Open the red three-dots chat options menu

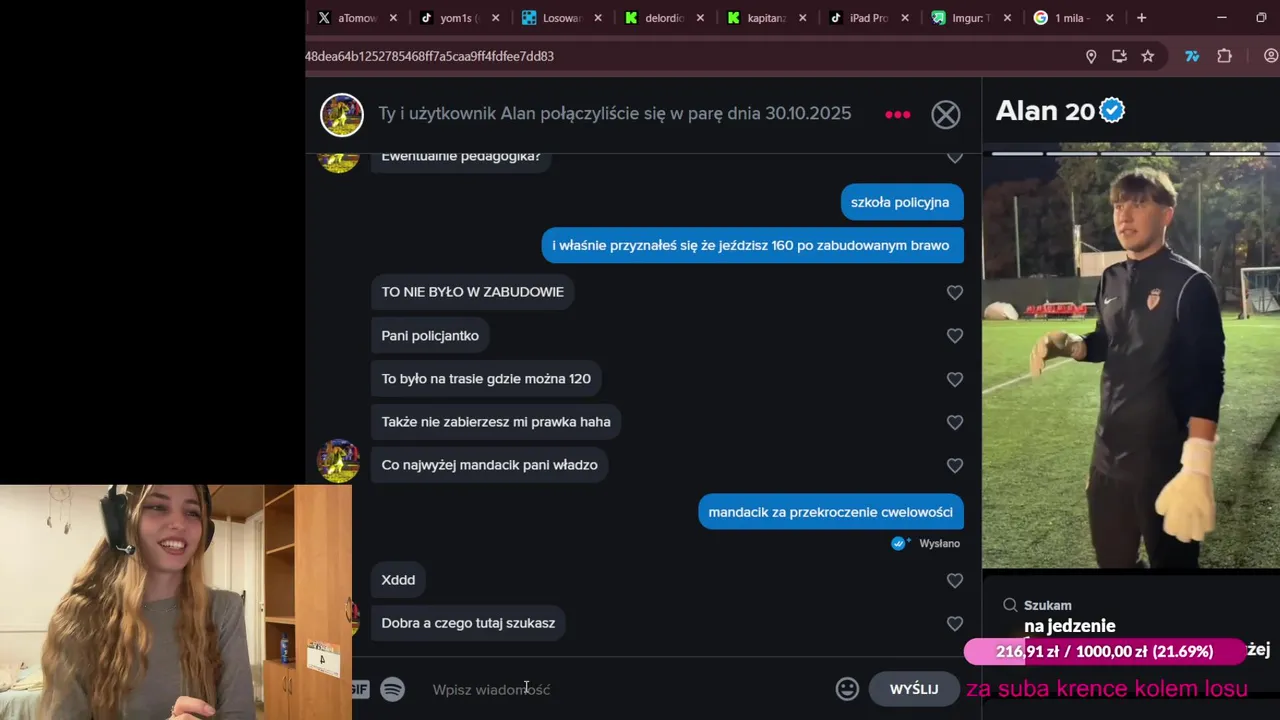pyautogui.click(x=898, y=115)
